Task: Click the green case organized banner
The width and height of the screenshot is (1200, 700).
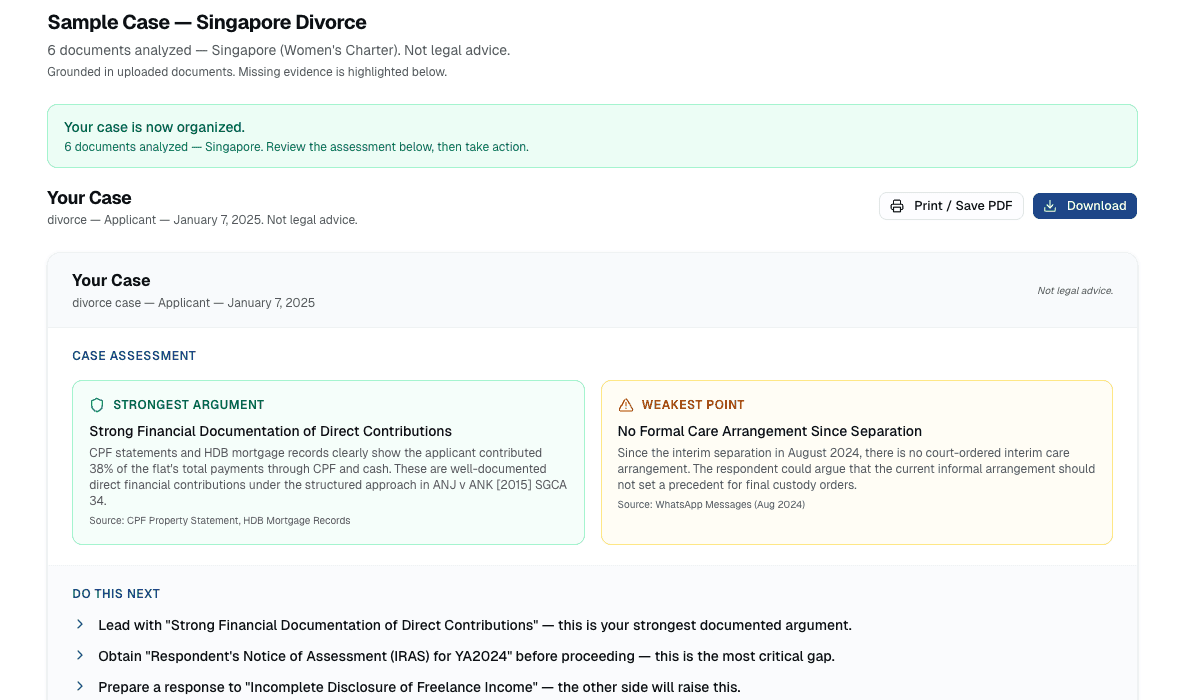Action: click(x=592, y=135)
